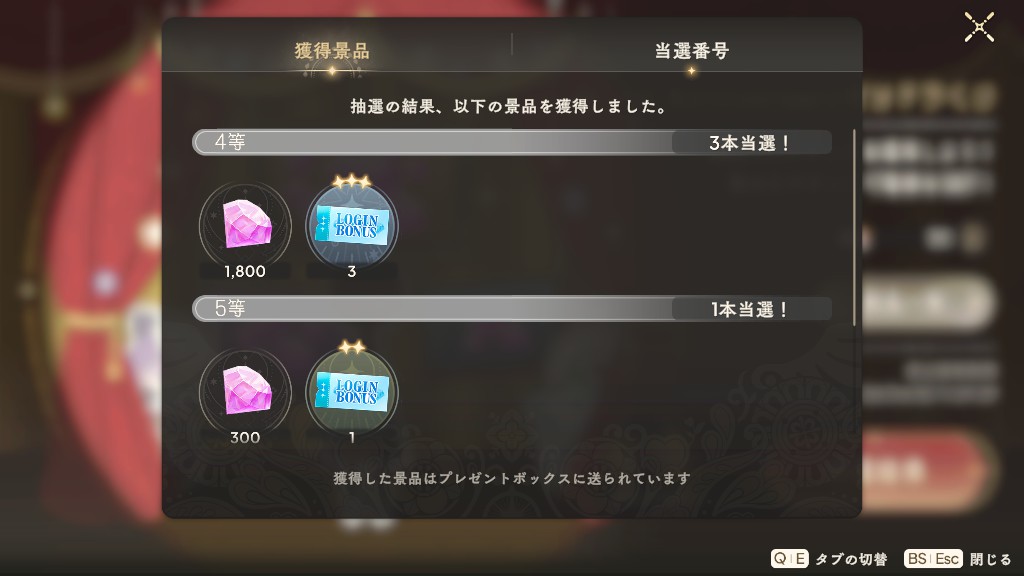Image resolution: width=1024 pixels, height=576 pixels.
Task: Click the three gold stars above the ticket
Action: point(352,181)
